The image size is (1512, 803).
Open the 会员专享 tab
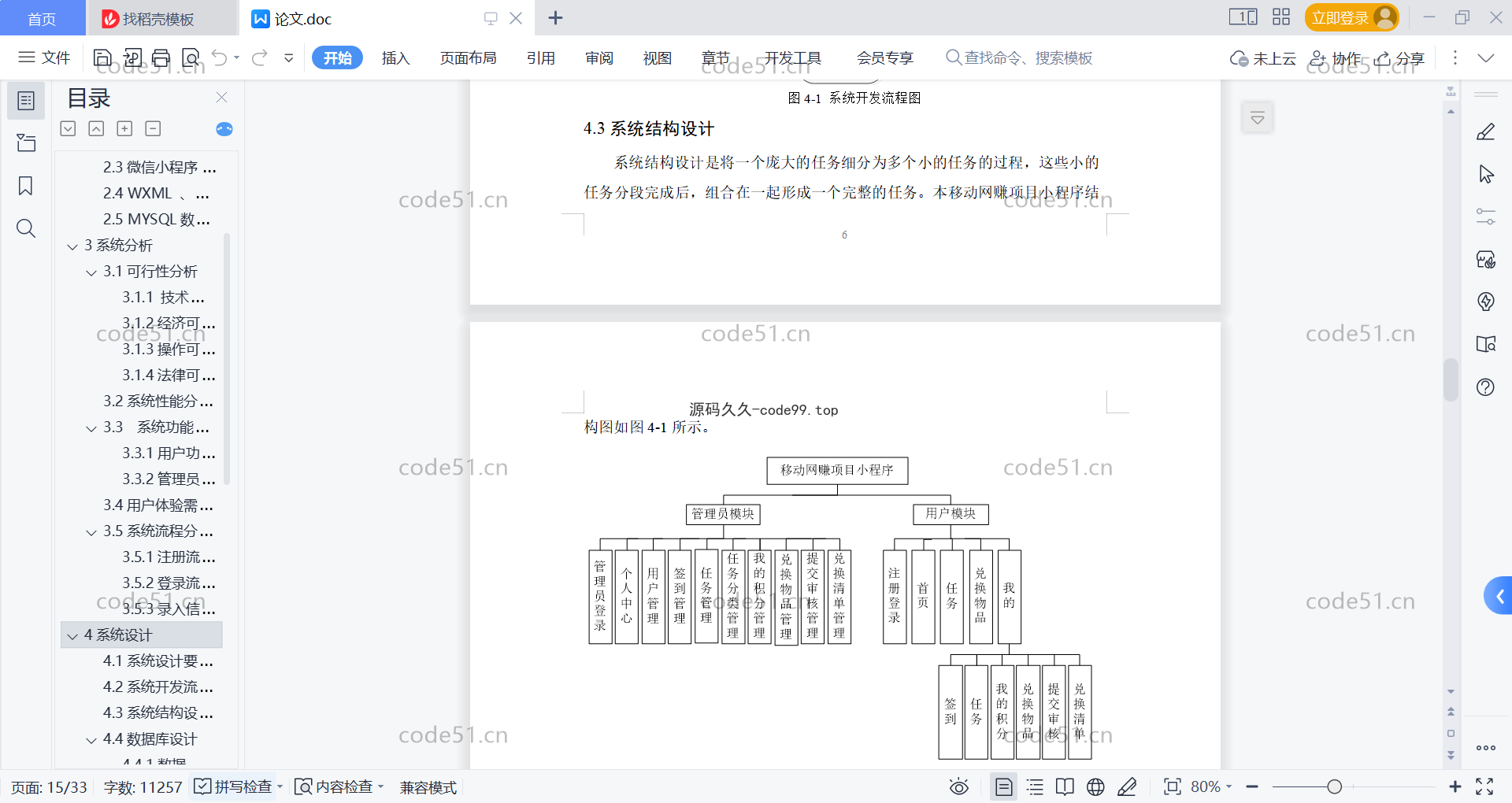[x=885, y=57]
